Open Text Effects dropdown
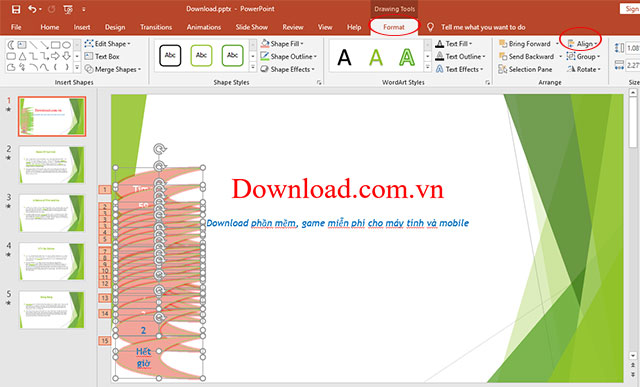Image resolution: width=640 pixels, height=387 pixels. pos(459,69)
